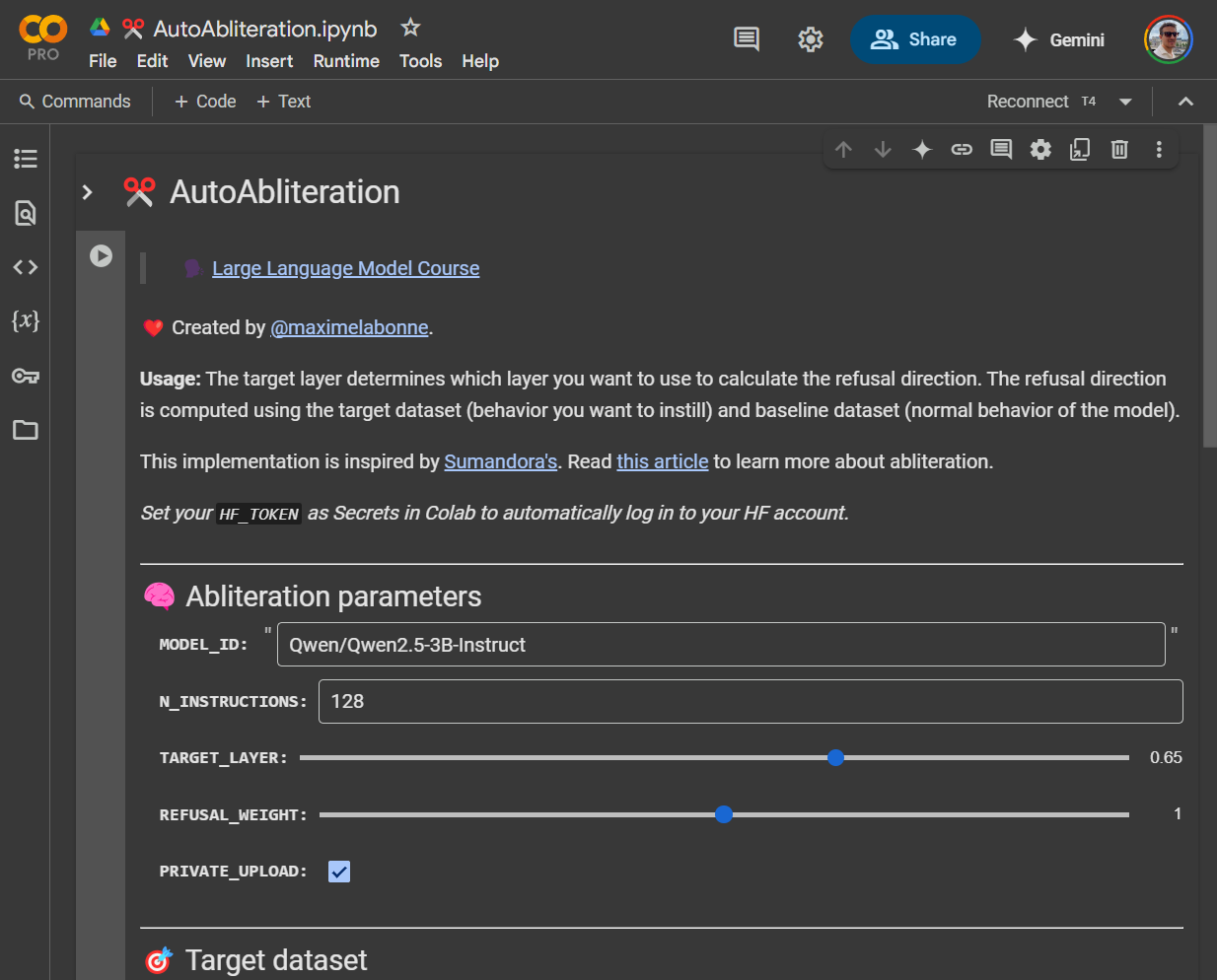
Task: Open the Large Language Model Course link
Action: [345, 268]
